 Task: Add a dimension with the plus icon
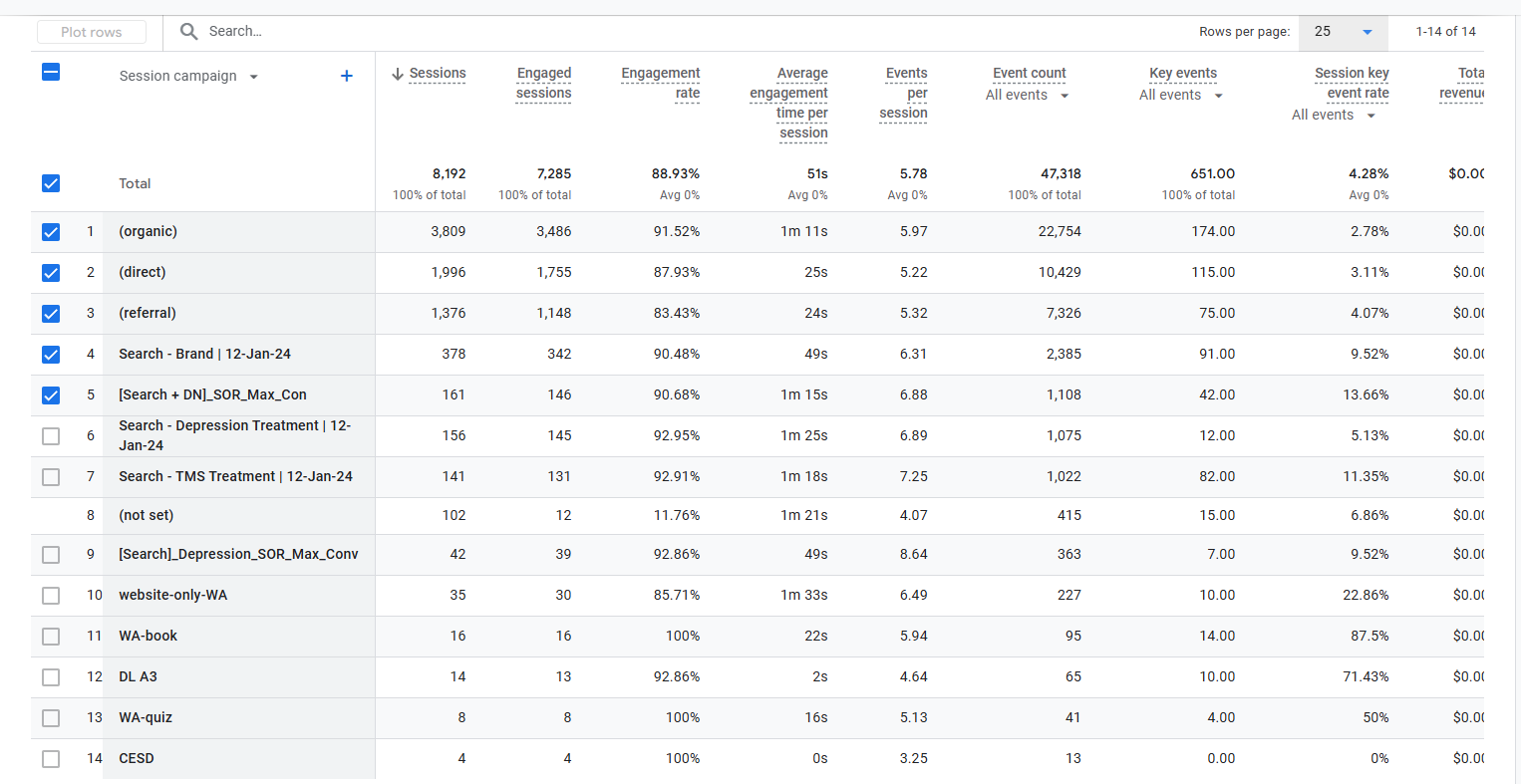[346, 76]
